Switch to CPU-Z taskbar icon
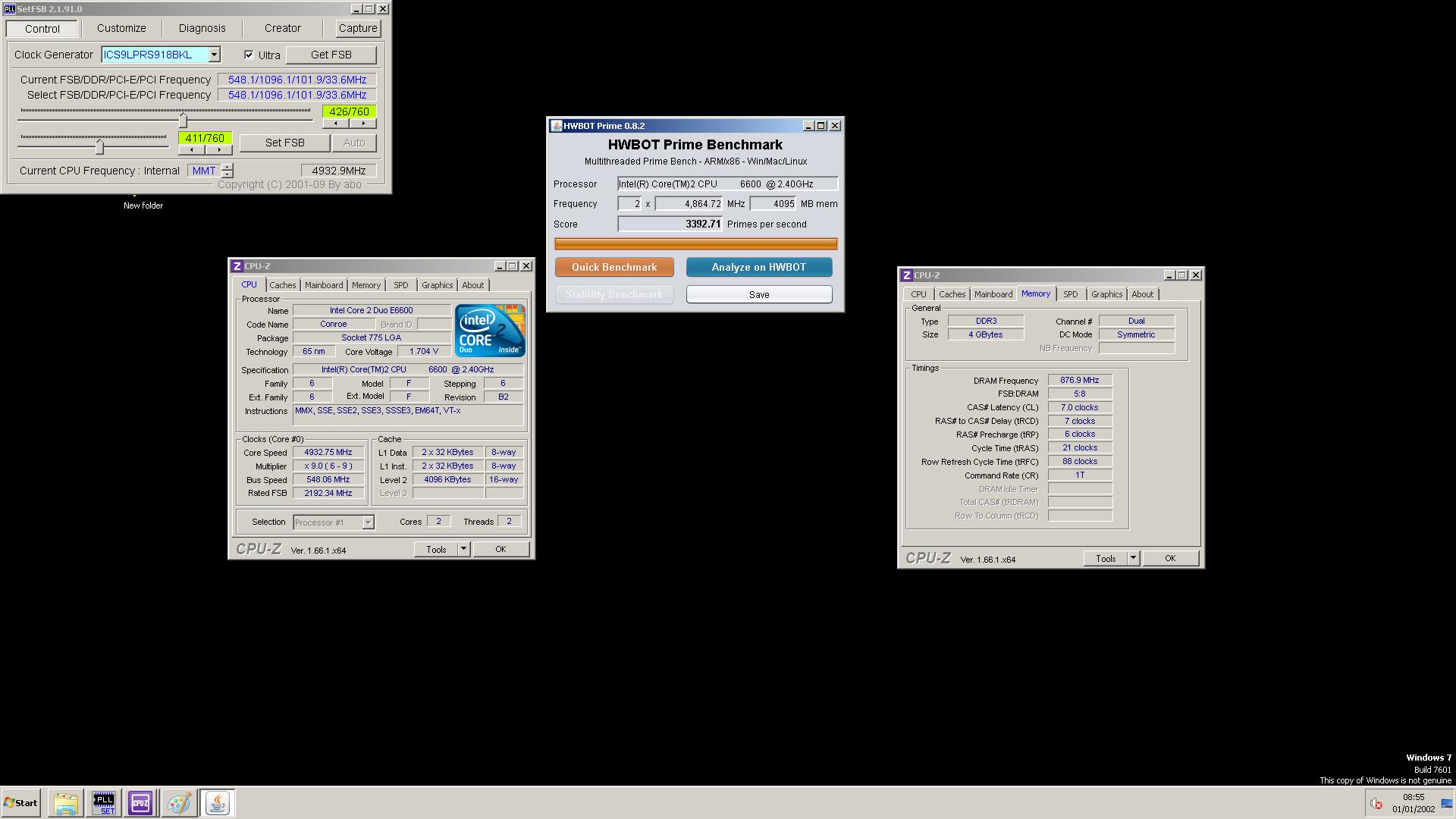The image size is (1456, 819). [140, 803]
